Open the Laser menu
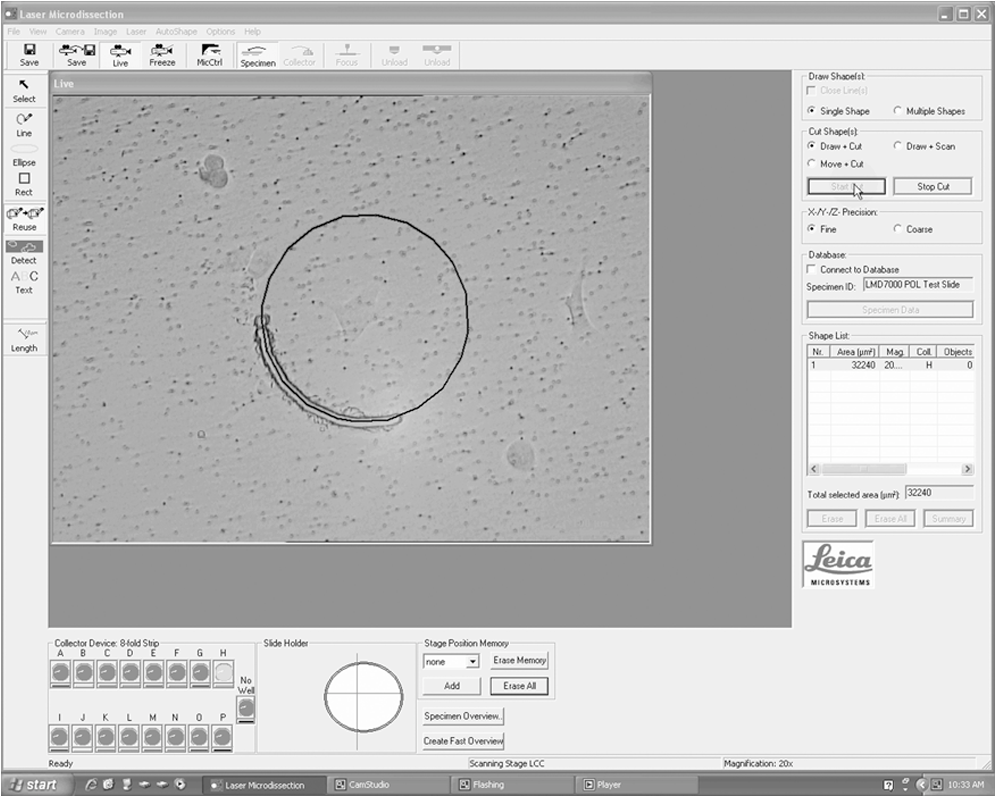Viewport: 996px width, 797px height. (136, 31)
